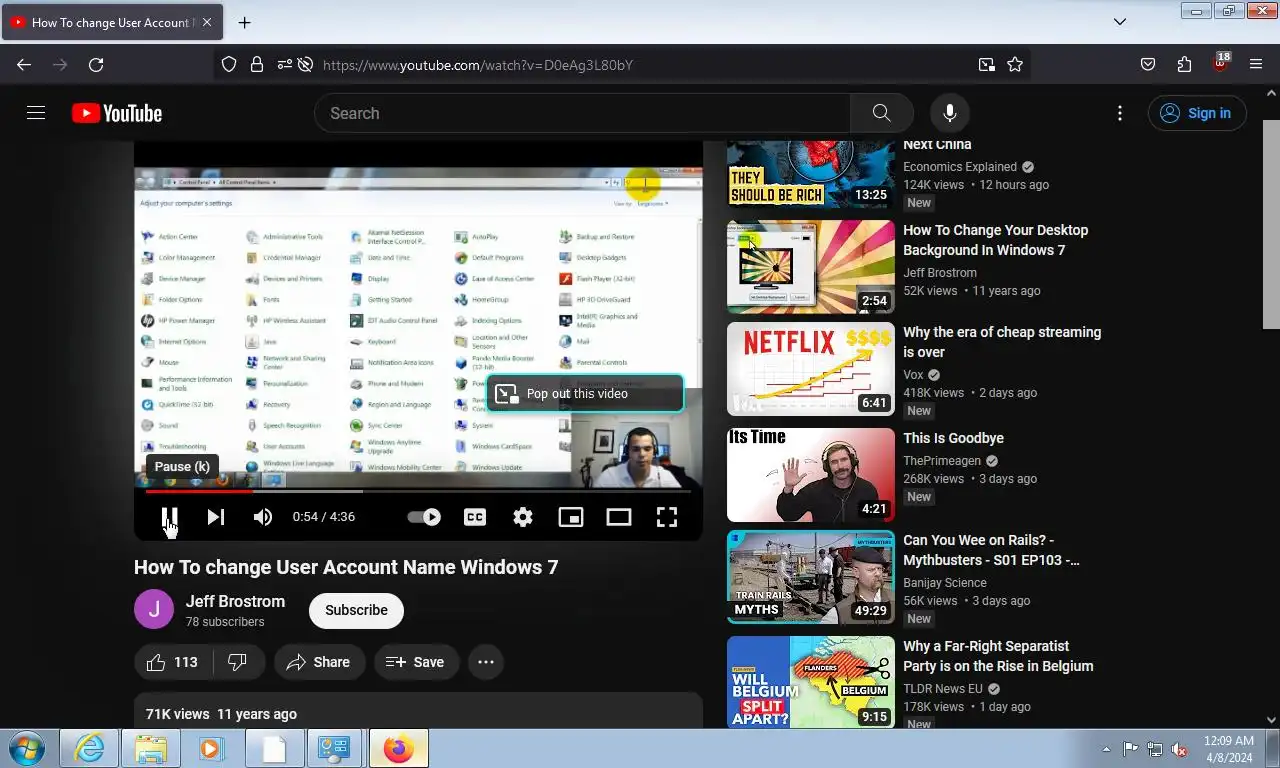Open Desktop Background Windows 7 video thumbnail

pyautogui.click(x=811, y=267)
